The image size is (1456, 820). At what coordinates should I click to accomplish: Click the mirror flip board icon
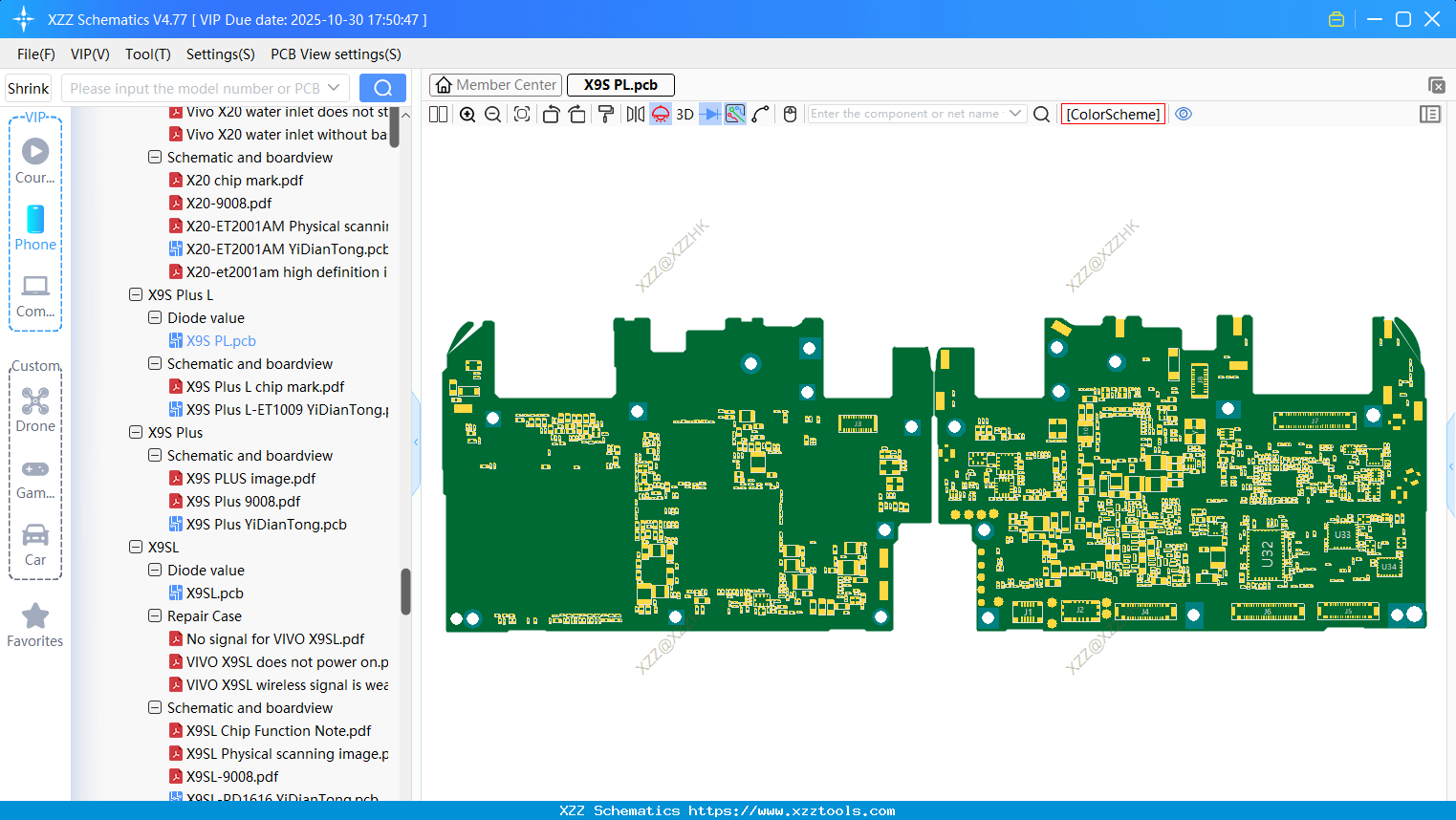tap(635, 115)
